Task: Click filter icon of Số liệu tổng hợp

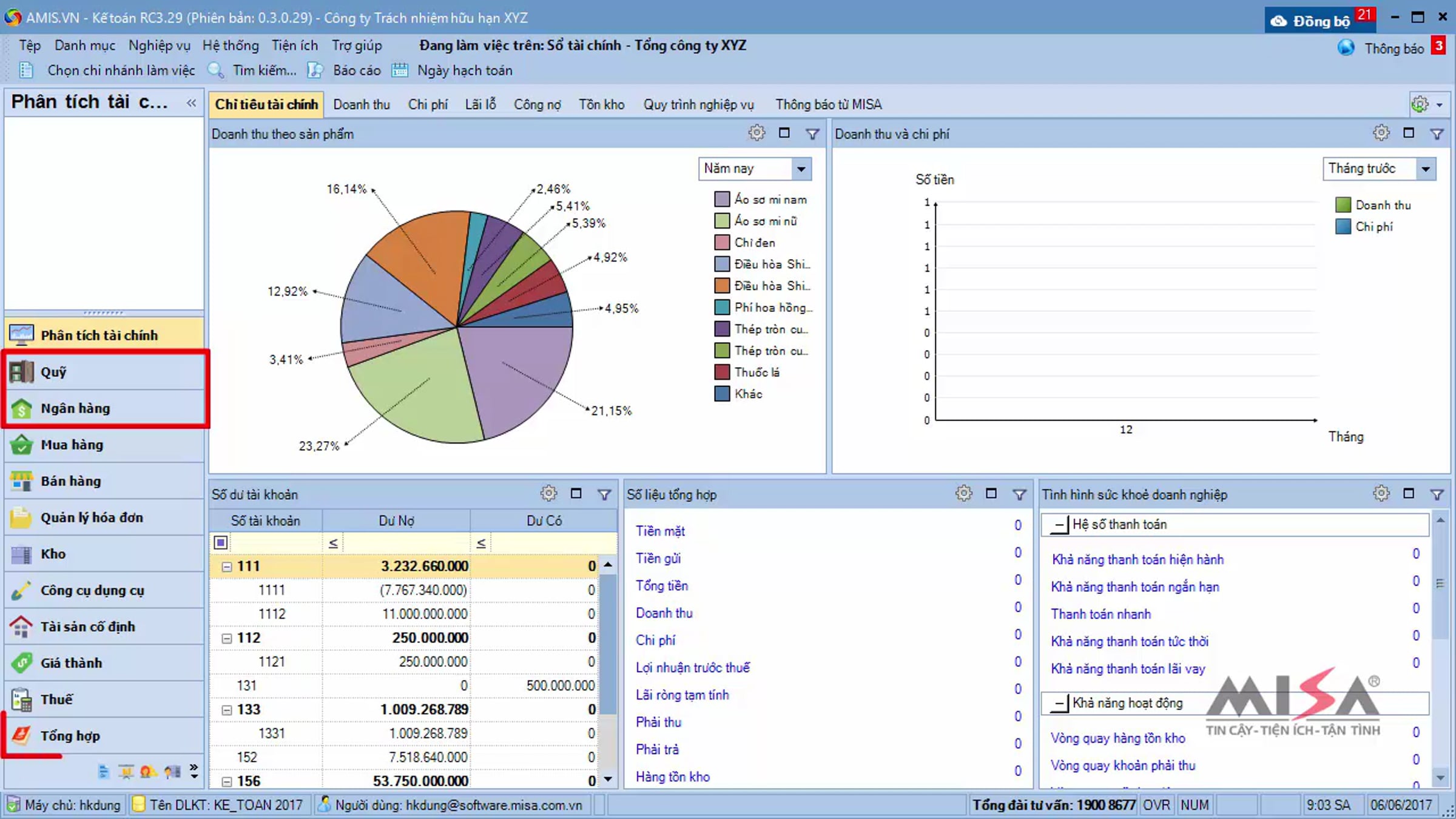Action: pyautogui.click(x=1019, y=494)
